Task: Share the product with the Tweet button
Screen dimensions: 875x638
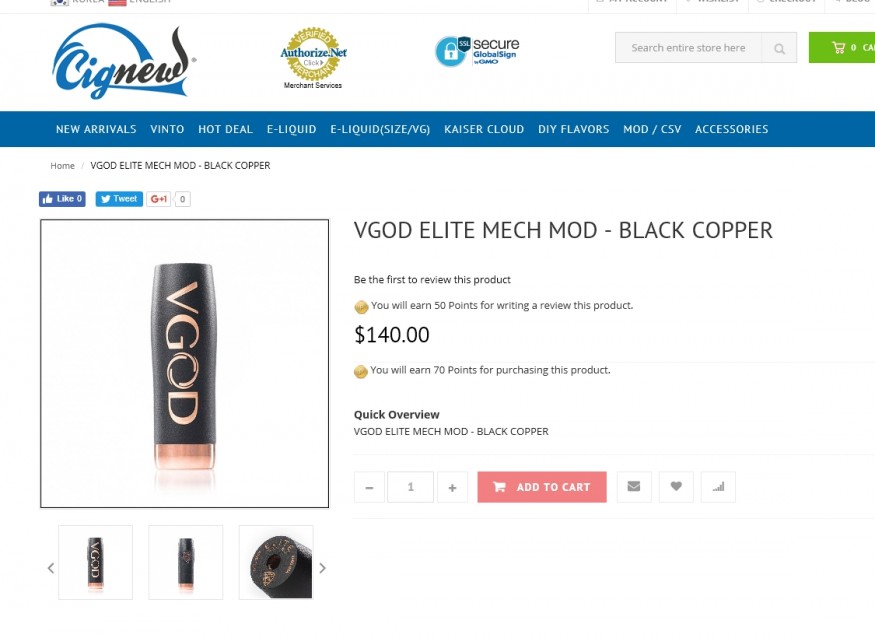Action: click(x=119, y=199)
